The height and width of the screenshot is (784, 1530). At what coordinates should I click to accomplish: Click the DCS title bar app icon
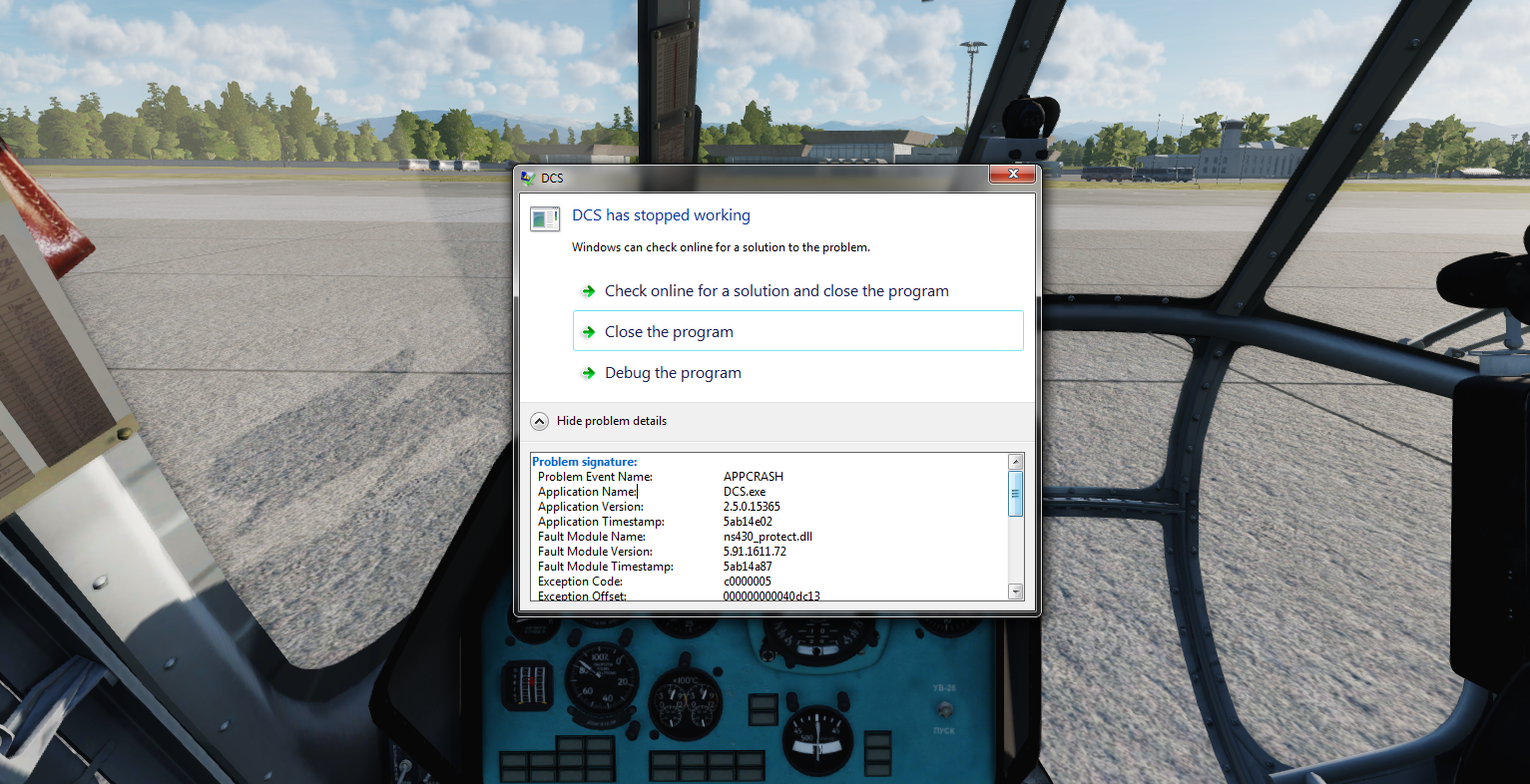528,178
